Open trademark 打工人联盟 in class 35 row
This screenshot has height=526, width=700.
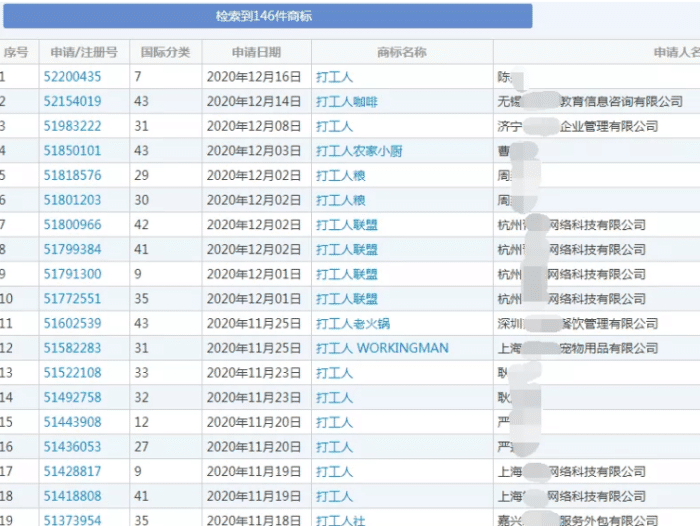[x=347, y=299]
